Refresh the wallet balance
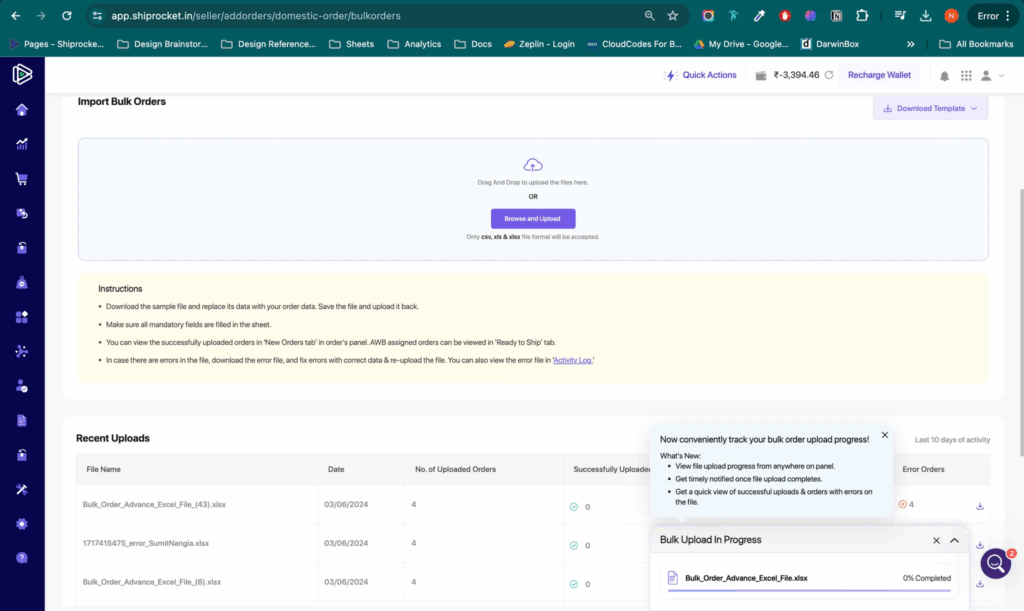This screenshot has width=1024, height=611. (828, 76)
